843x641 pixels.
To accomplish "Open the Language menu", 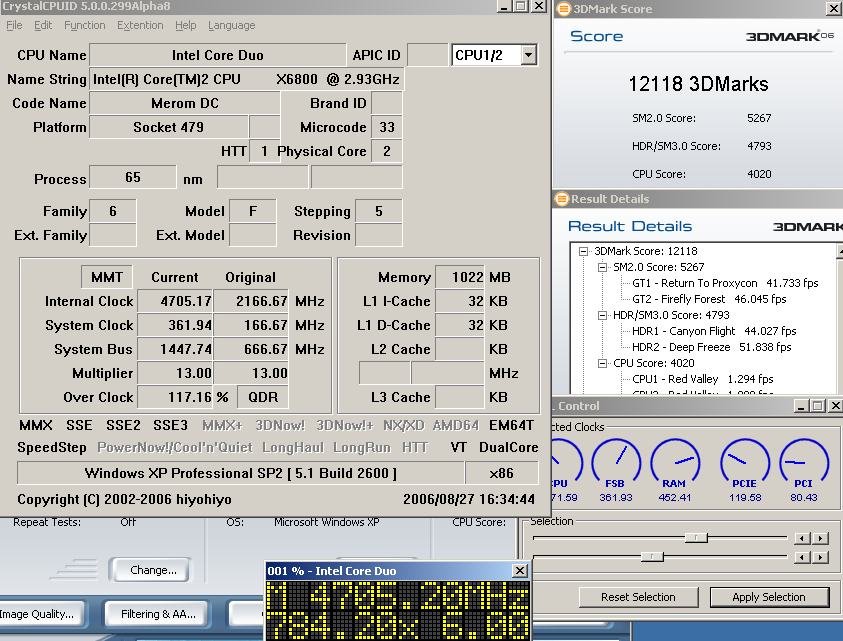I will 232,25.
